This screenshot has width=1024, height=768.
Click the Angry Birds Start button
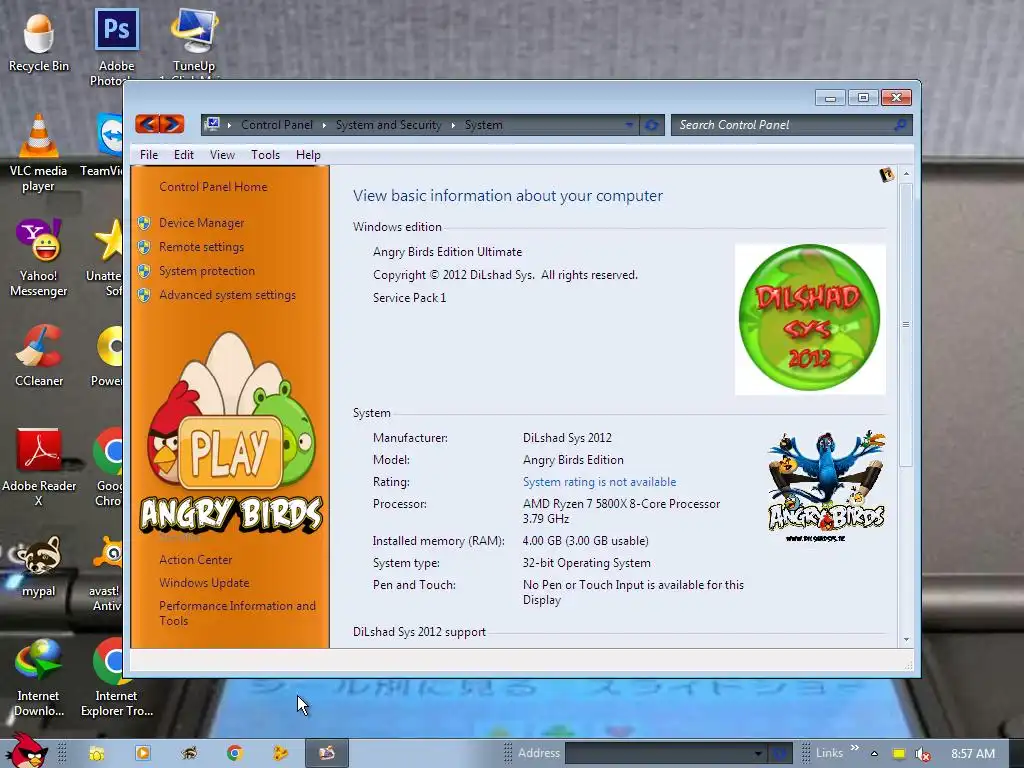(x=25, y=750)
